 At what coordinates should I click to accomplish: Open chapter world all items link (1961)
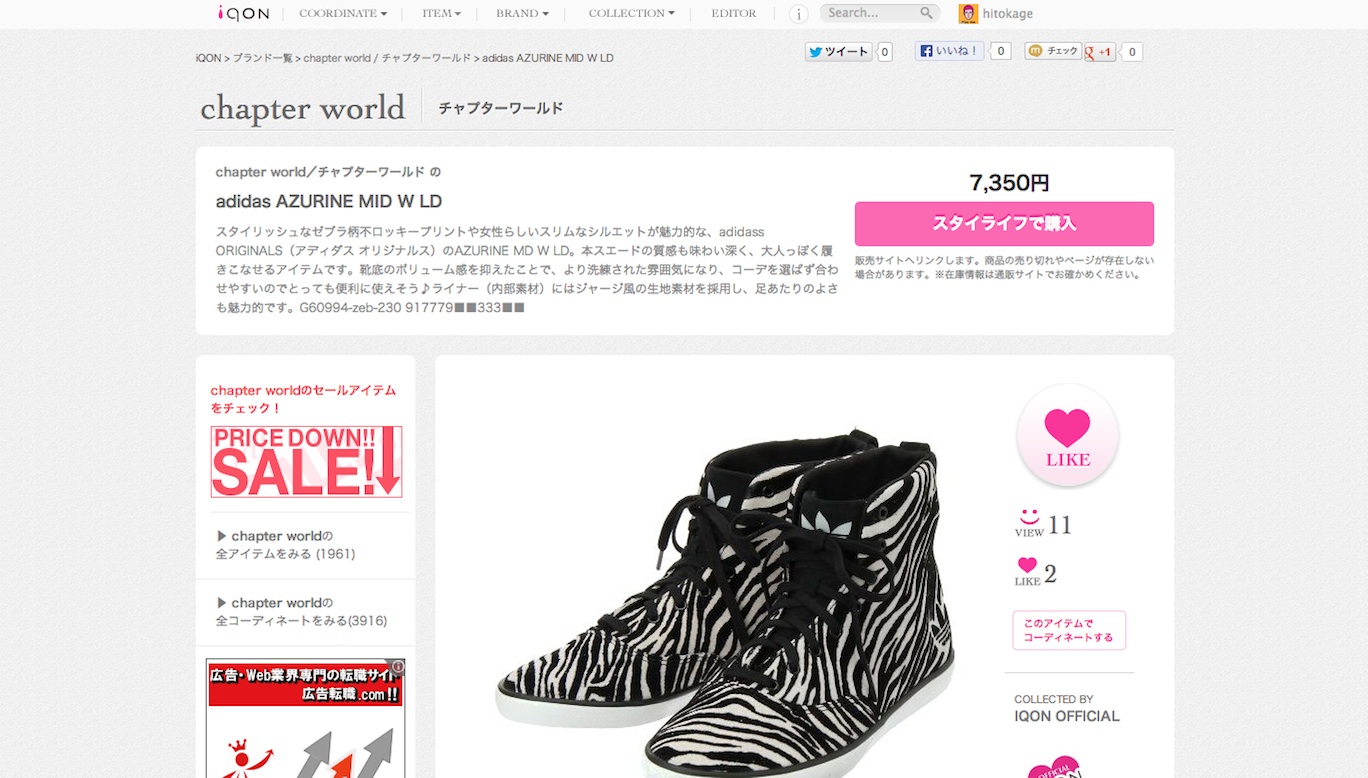click(286, 545)
